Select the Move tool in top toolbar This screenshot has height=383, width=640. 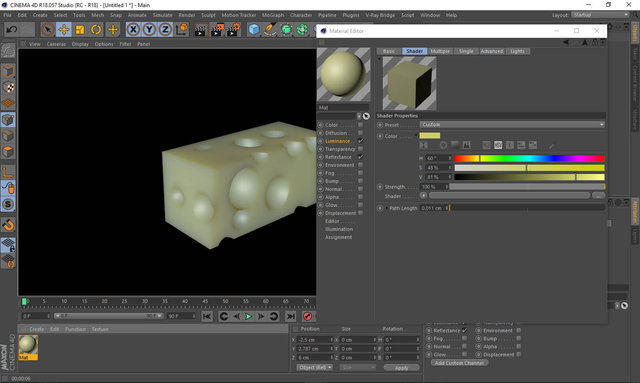pyautogui.click(x=64, y=29)
